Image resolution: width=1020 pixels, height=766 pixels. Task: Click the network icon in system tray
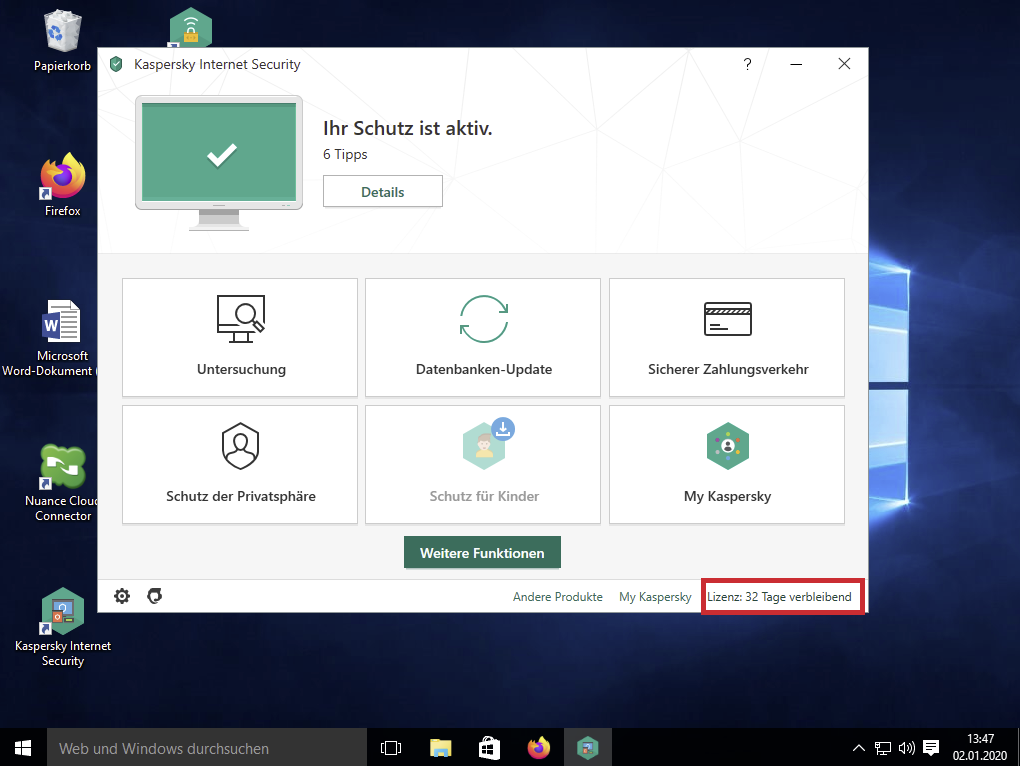(883, 748)
